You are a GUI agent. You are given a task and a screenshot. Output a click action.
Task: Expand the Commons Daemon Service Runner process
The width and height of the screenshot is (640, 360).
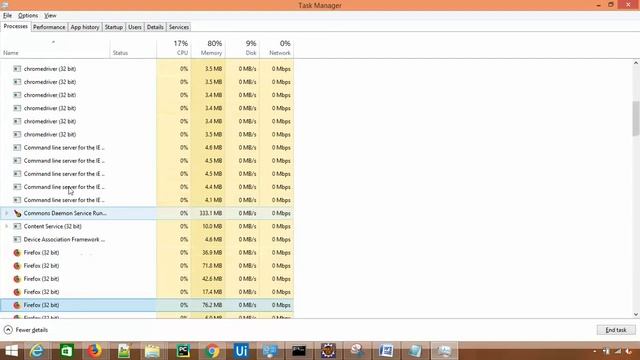(6, 213)
